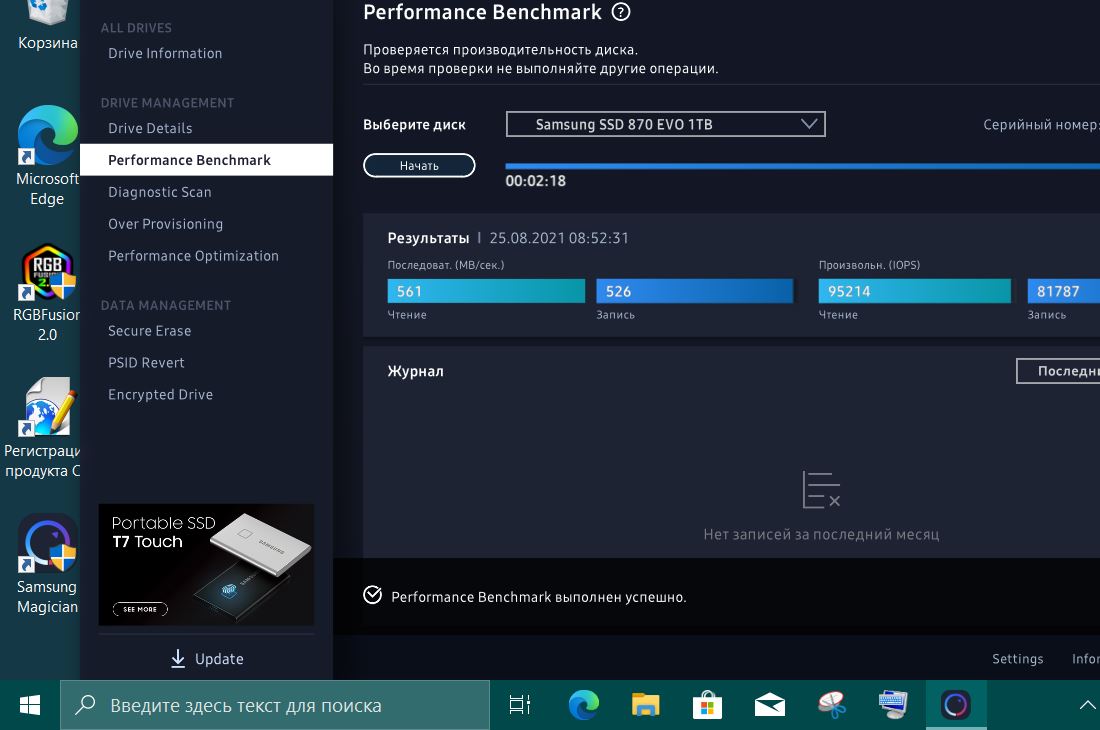Click the random write 81787 IOPS bar

pos(1064,291)
